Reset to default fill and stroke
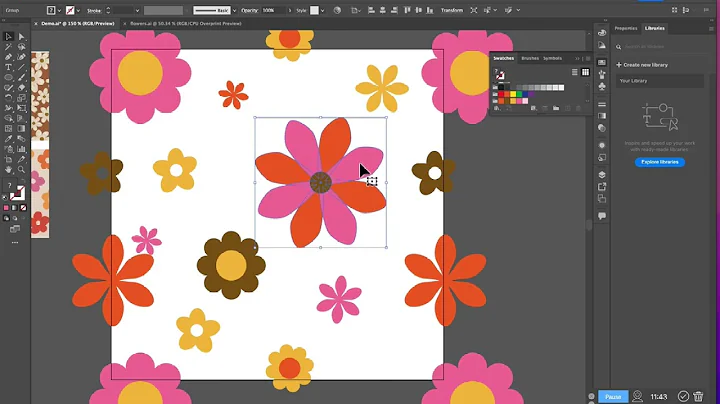This screenshot has width=720, height=404. [6, 197]
